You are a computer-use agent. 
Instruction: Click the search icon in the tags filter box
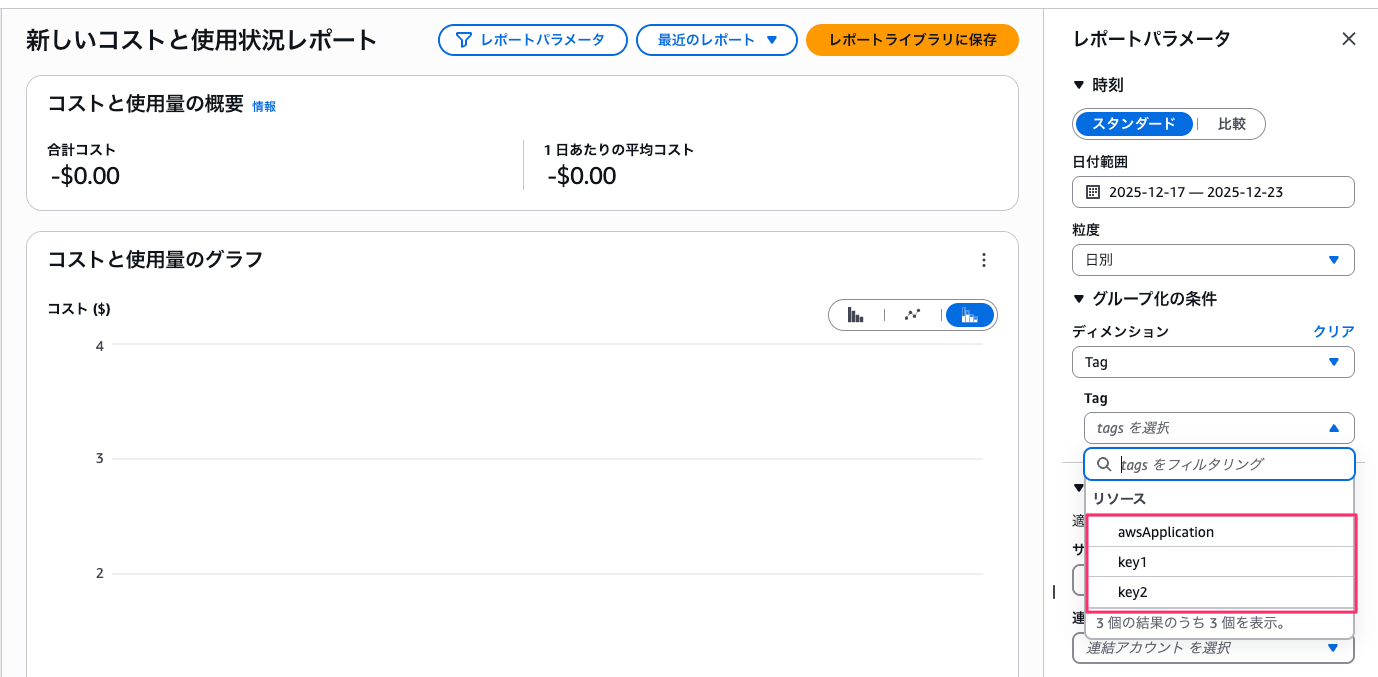(1104, 463)
